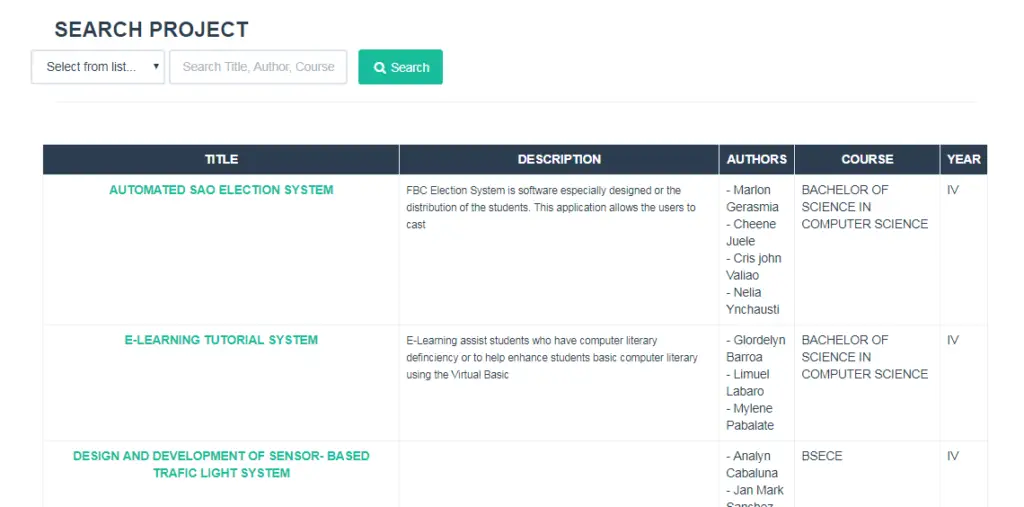Click the BSECE course cell
Image resolution: width=1024 pixels, height=507 pixels.
click(822, 456)
